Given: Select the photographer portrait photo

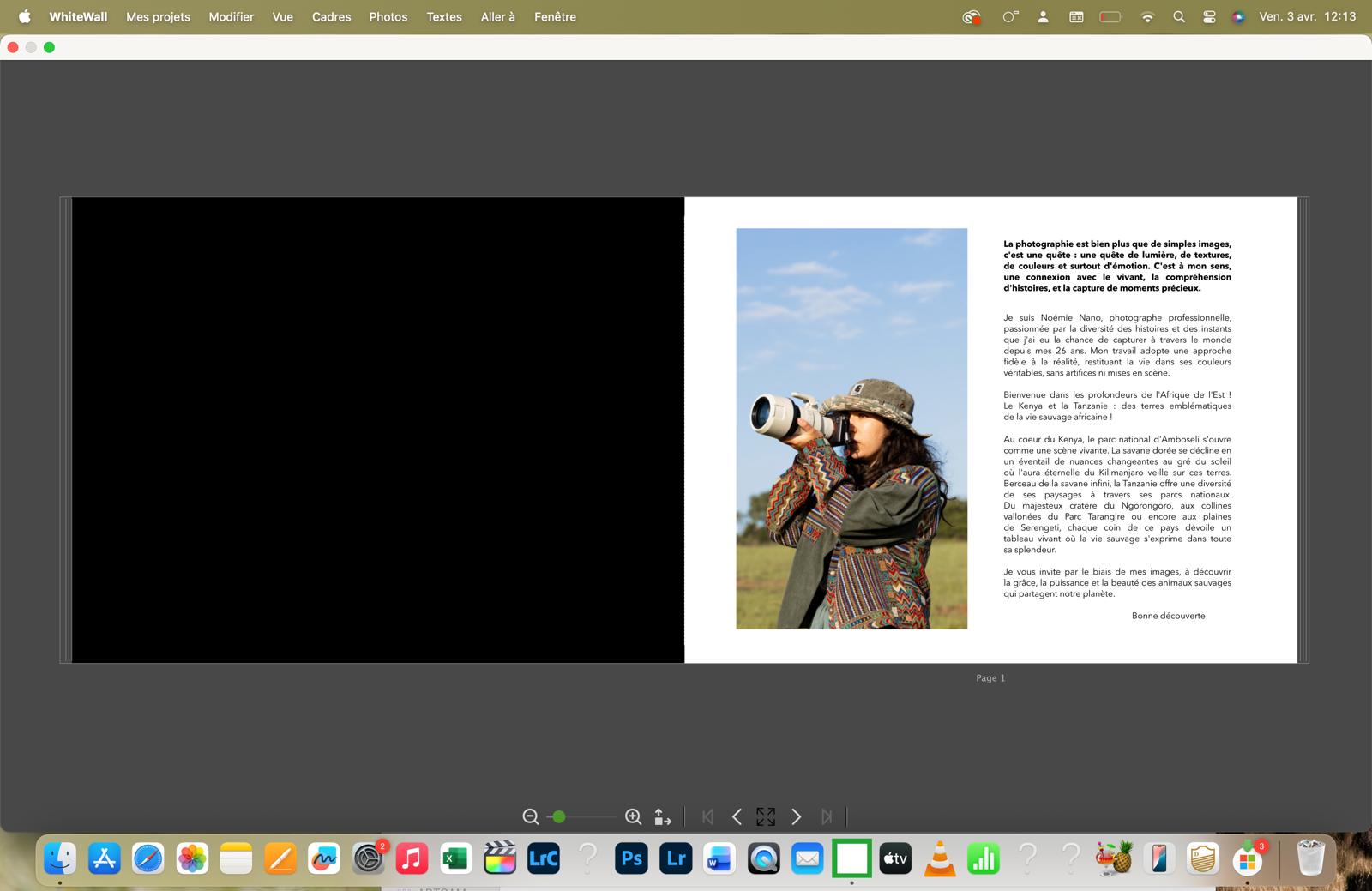Looking at the screenshot, I should tap(851, 429).
